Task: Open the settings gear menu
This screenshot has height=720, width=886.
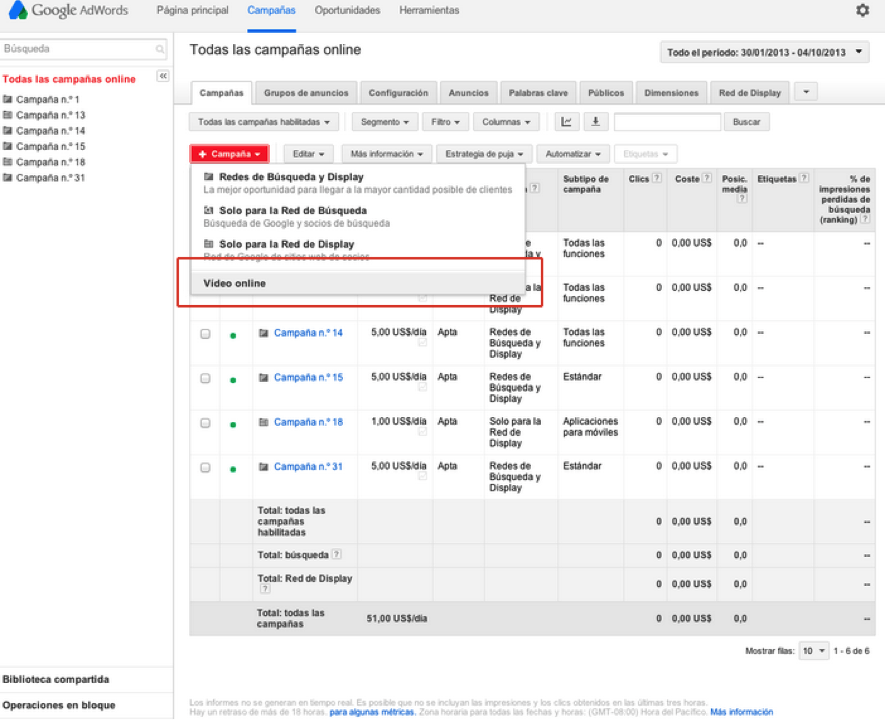Action: pos(862,11)
